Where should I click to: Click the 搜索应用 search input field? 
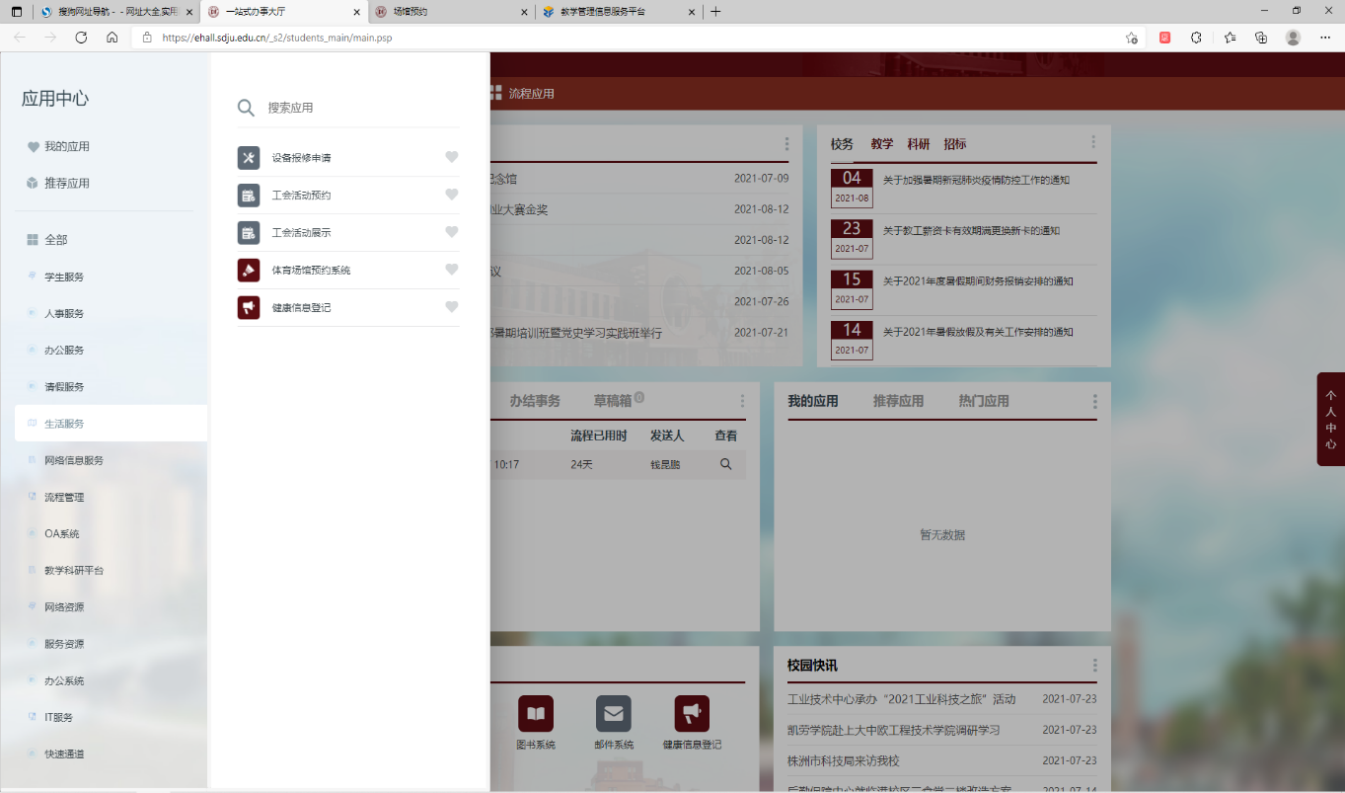(360, 108)
